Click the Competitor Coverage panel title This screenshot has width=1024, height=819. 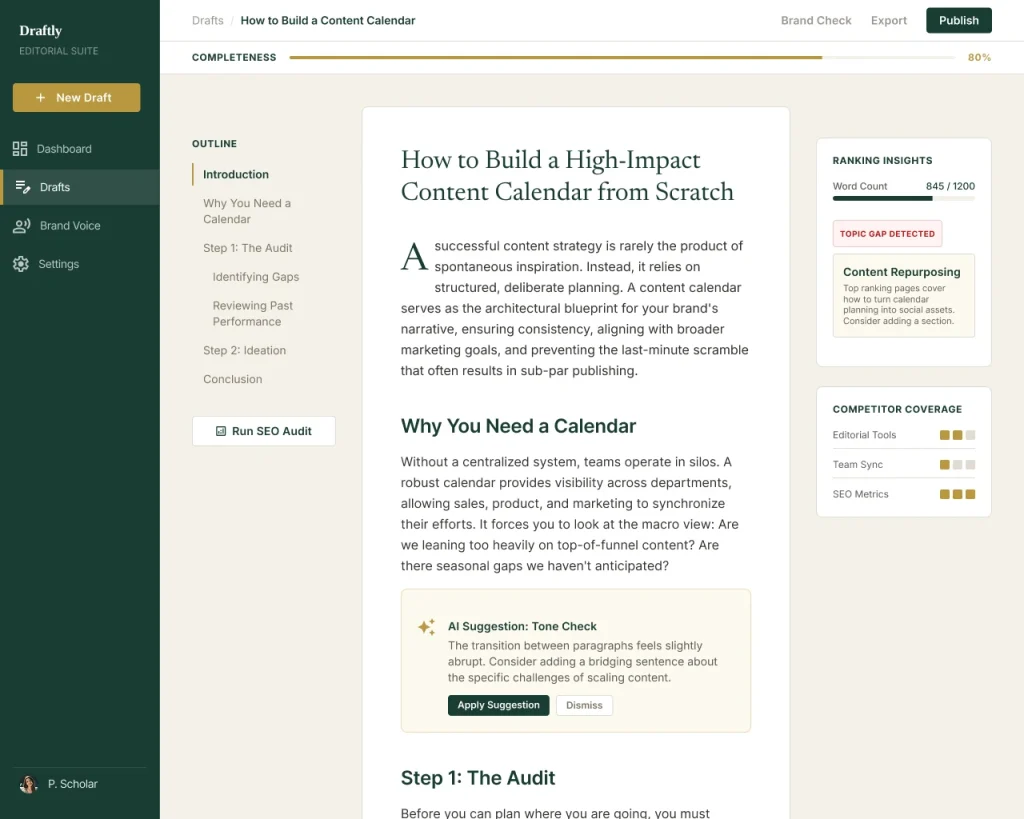click(897, 410)
